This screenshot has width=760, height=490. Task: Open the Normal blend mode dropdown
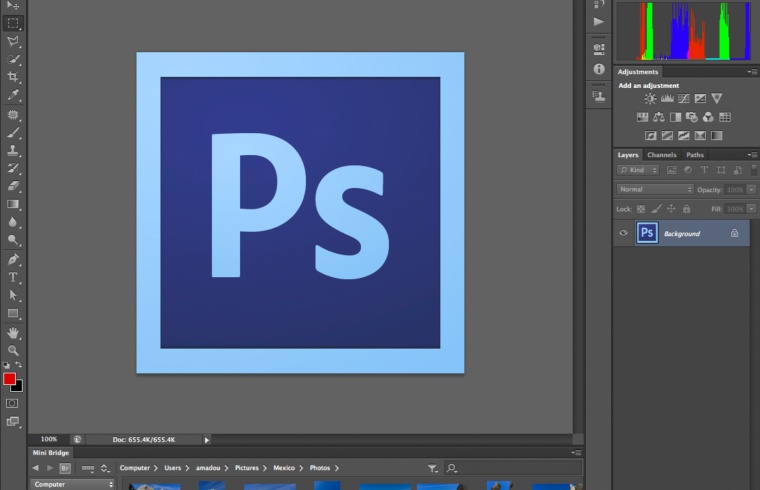pos(655,189)
